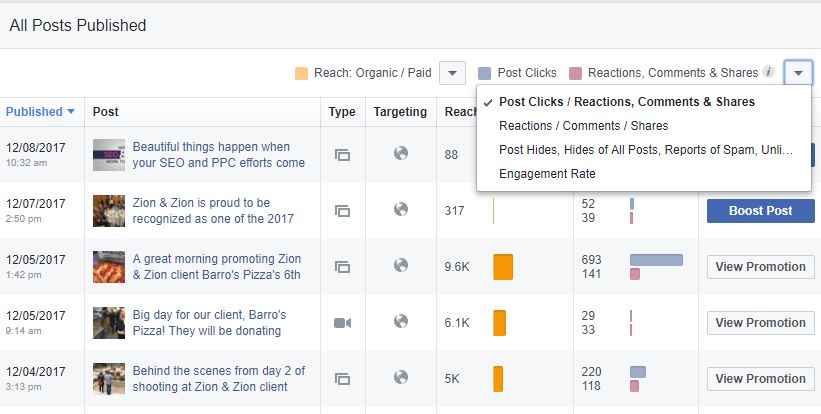Image resolution: width=821 pixels, height=414 pixels.
Task: Click View Promotion for the 12/04/2017 post
Action: [x=760, y=379]
